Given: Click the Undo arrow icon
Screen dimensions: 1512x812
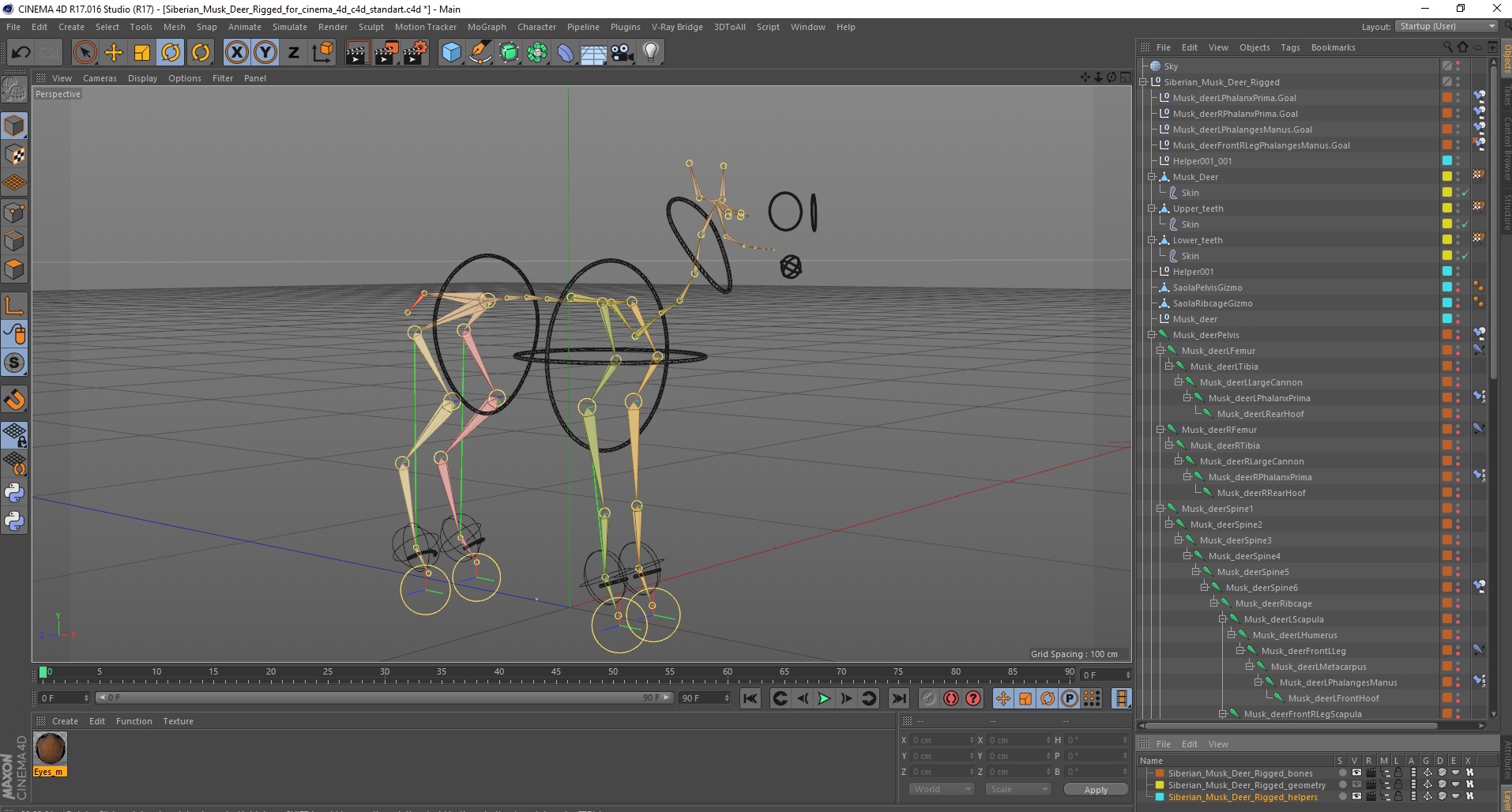Looking at the screenshot, I should 21,52.
